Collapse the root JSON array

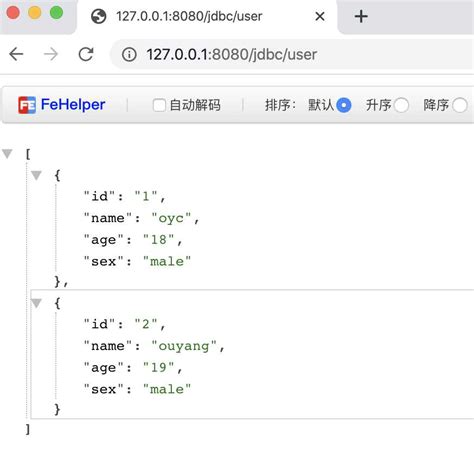7,154
